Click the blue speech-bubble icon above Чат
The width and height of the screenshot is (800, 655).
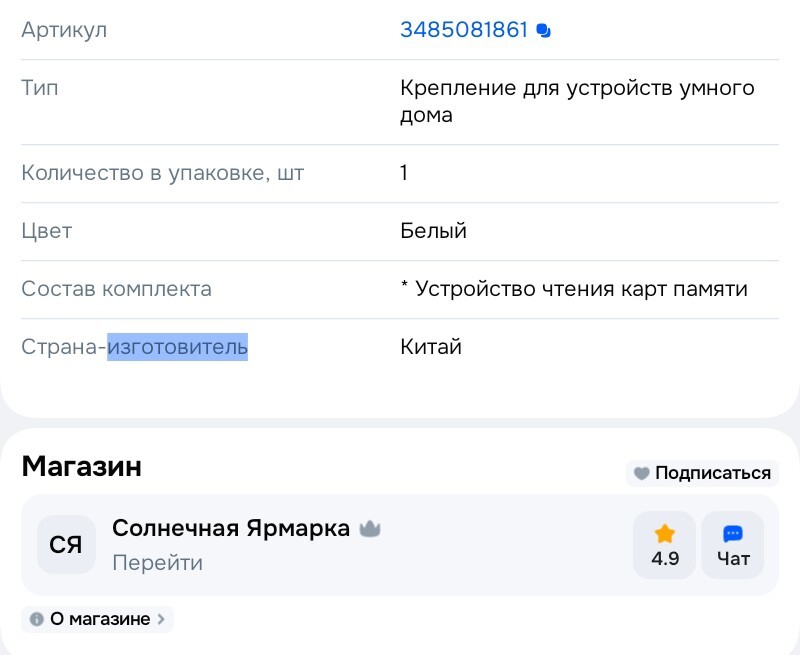[x=733, y=533]
